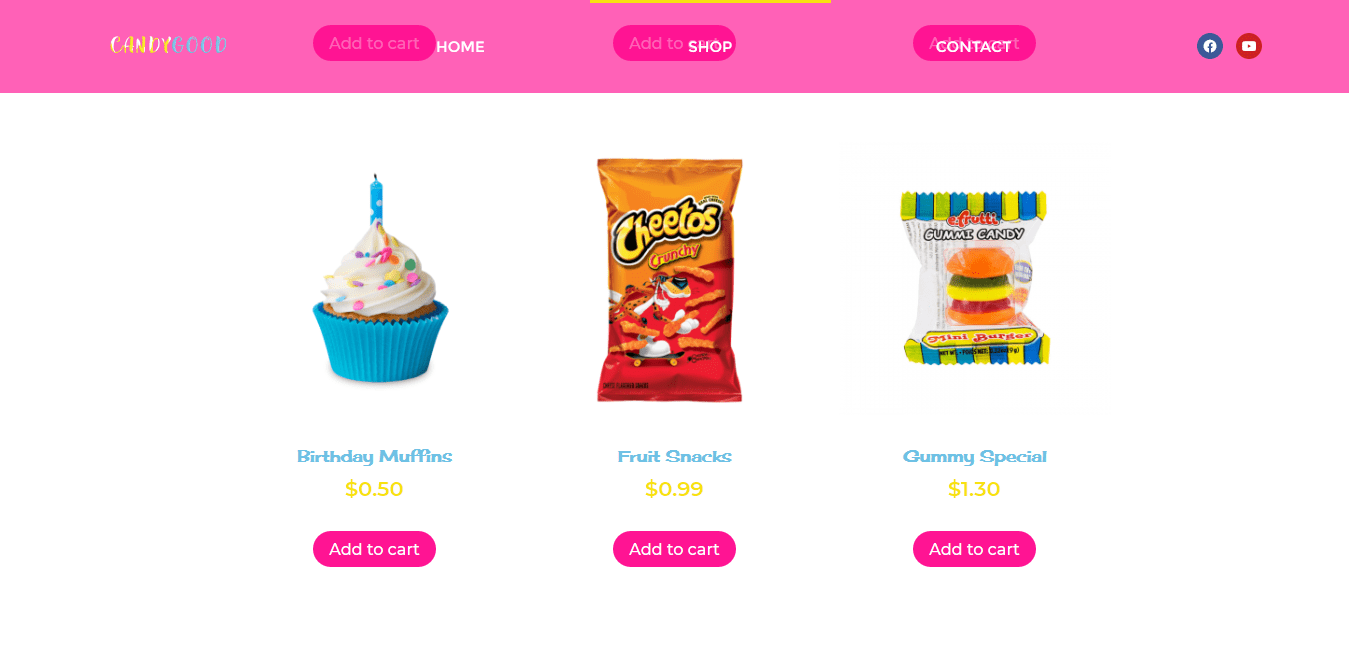Click the $1.30 price
The image size is (1349, 654).
click(974, 489)
